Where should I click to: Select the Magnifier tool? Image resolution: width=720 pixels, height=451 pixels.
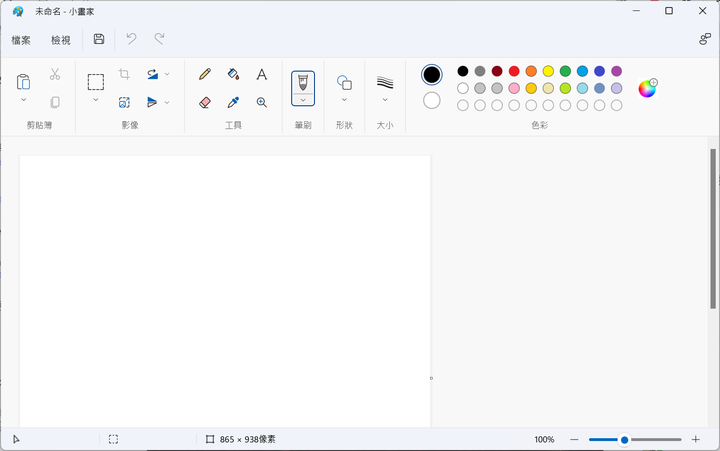(x=262, y=102)
